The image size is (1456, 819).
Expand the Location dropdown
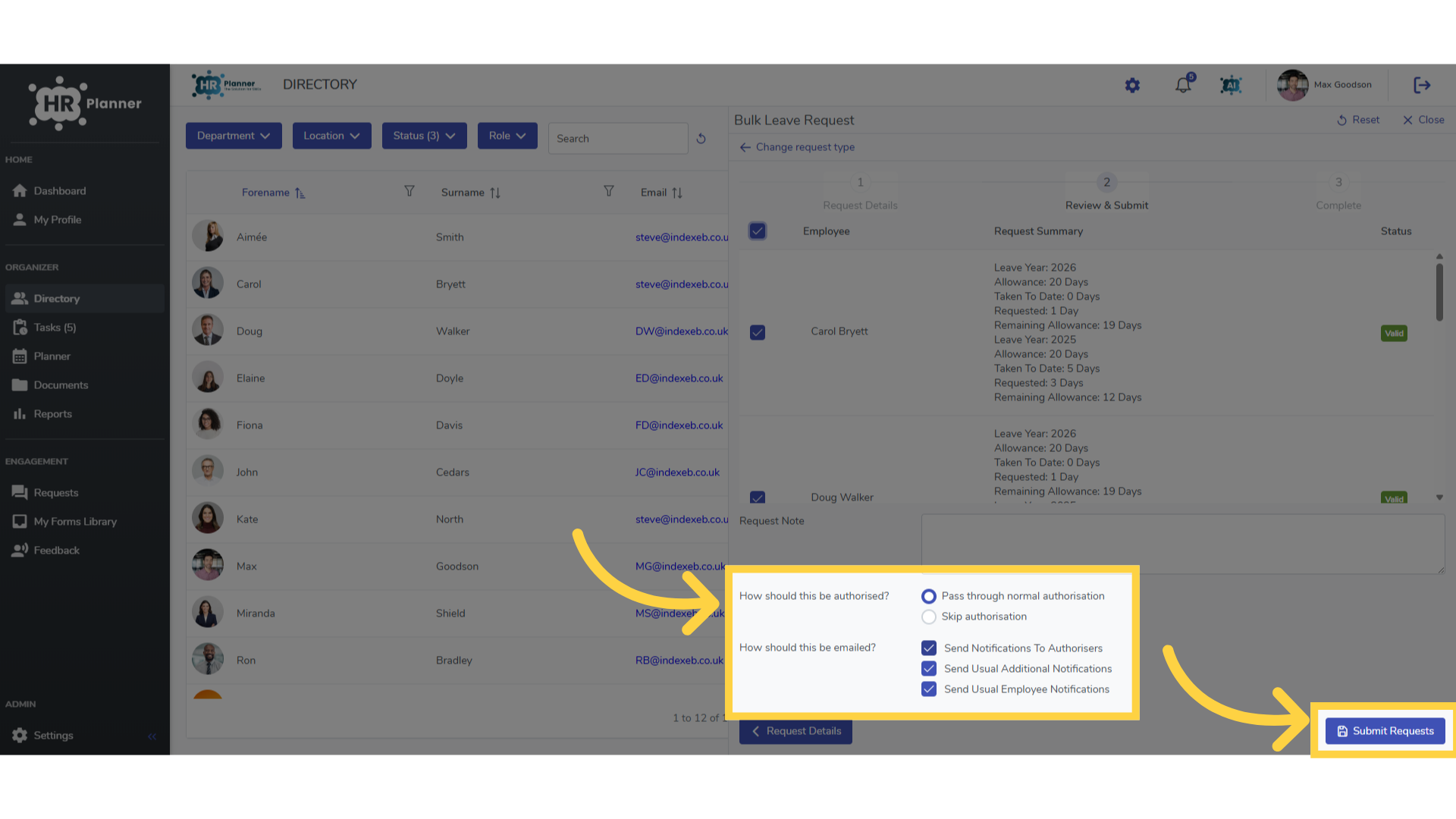(331, 136)
